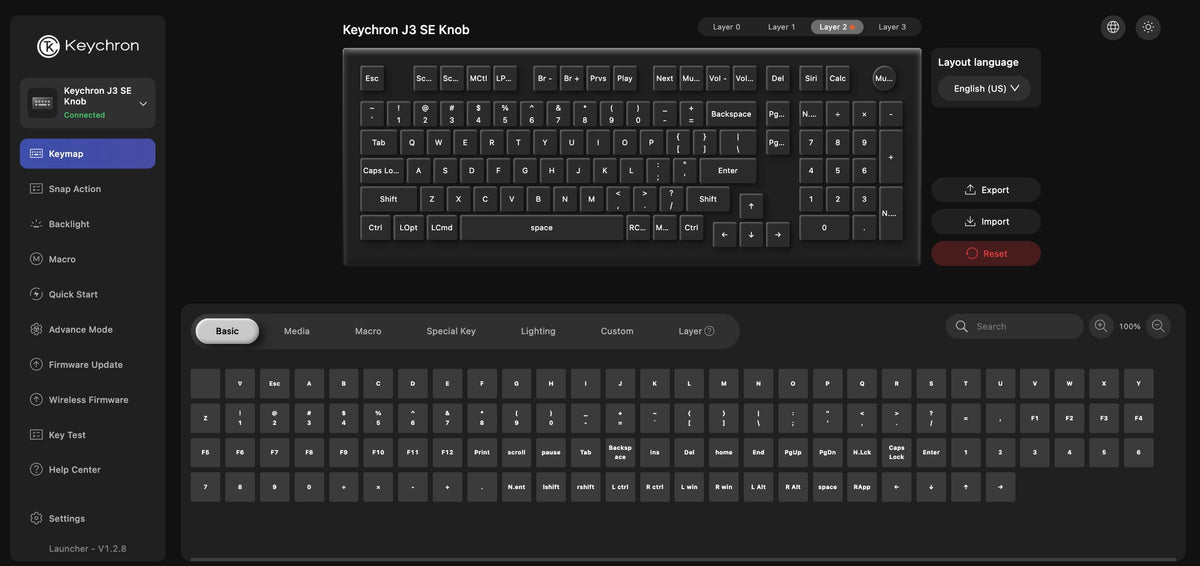
Task: Select the LCmd key on keyboard
Action: tap(442, 228)
